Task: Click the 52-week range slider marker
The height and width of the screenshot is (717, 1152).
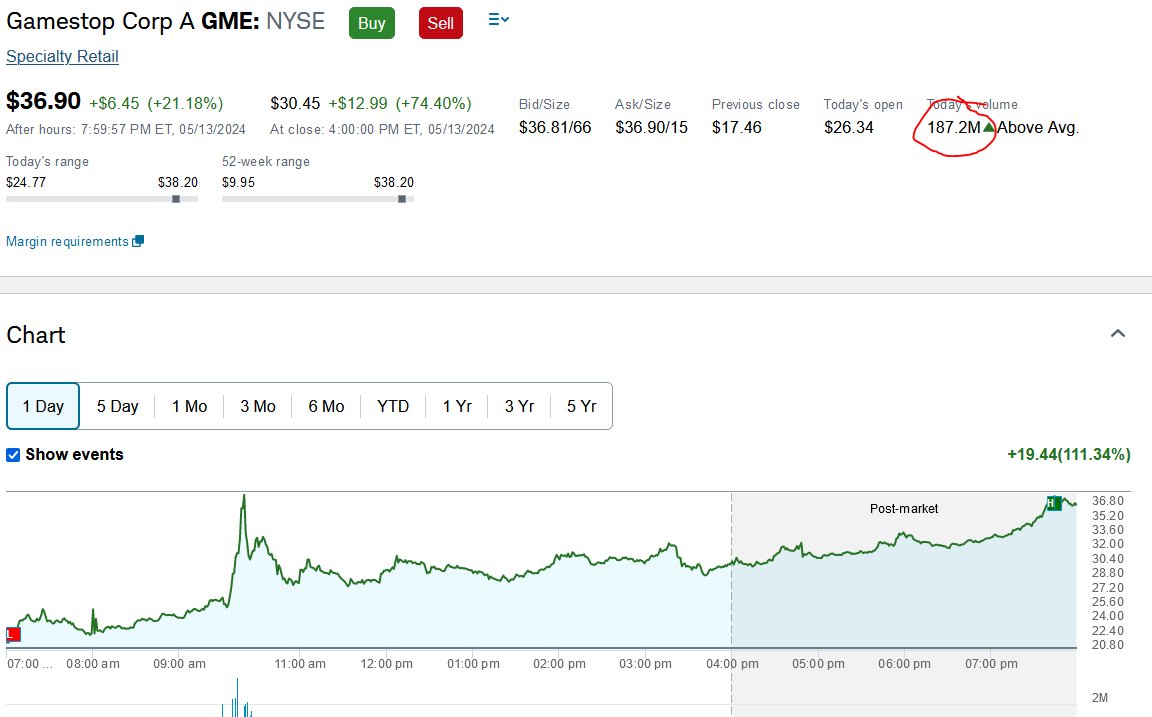Action: [402, 199]
